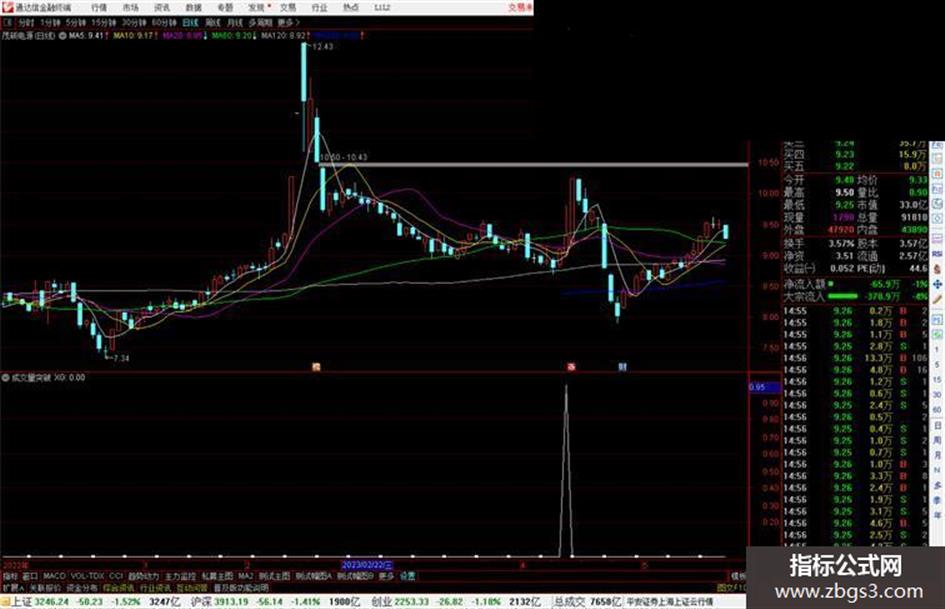The image size is (945, 609).
Task: Switch sub-indicator to 主力监控
Action: point(180,576)
